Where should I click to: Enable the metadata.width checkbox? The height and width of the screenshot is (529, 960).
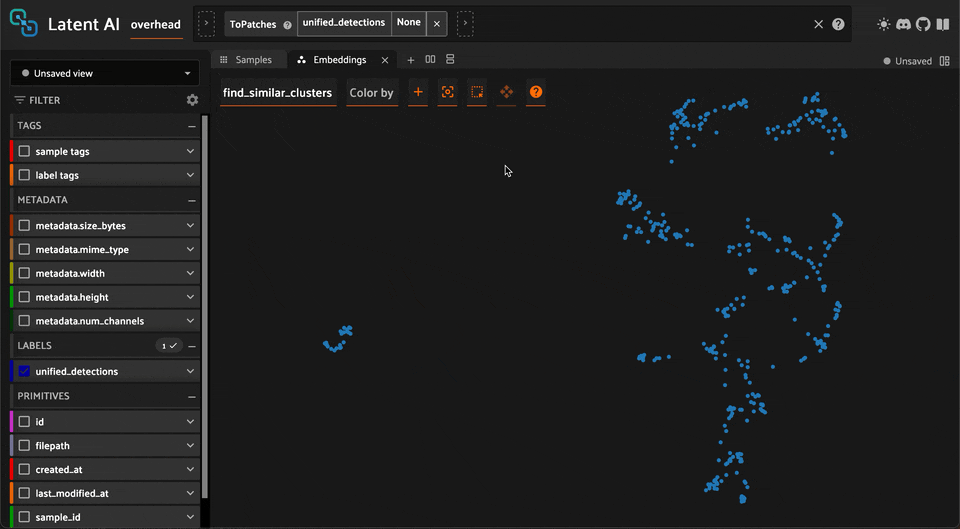click(25, 274)
